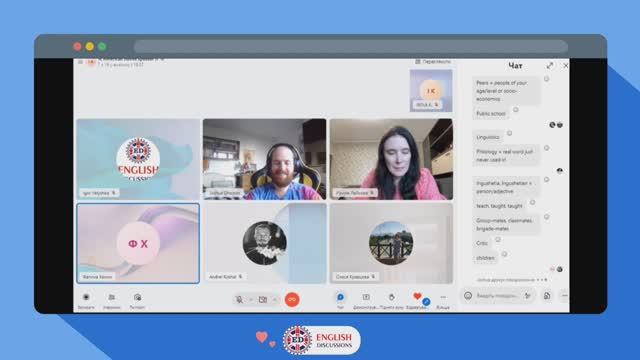Select the 'Ф Х' participant tile
This screenshot has height=360, width=640.
(138, 243)
